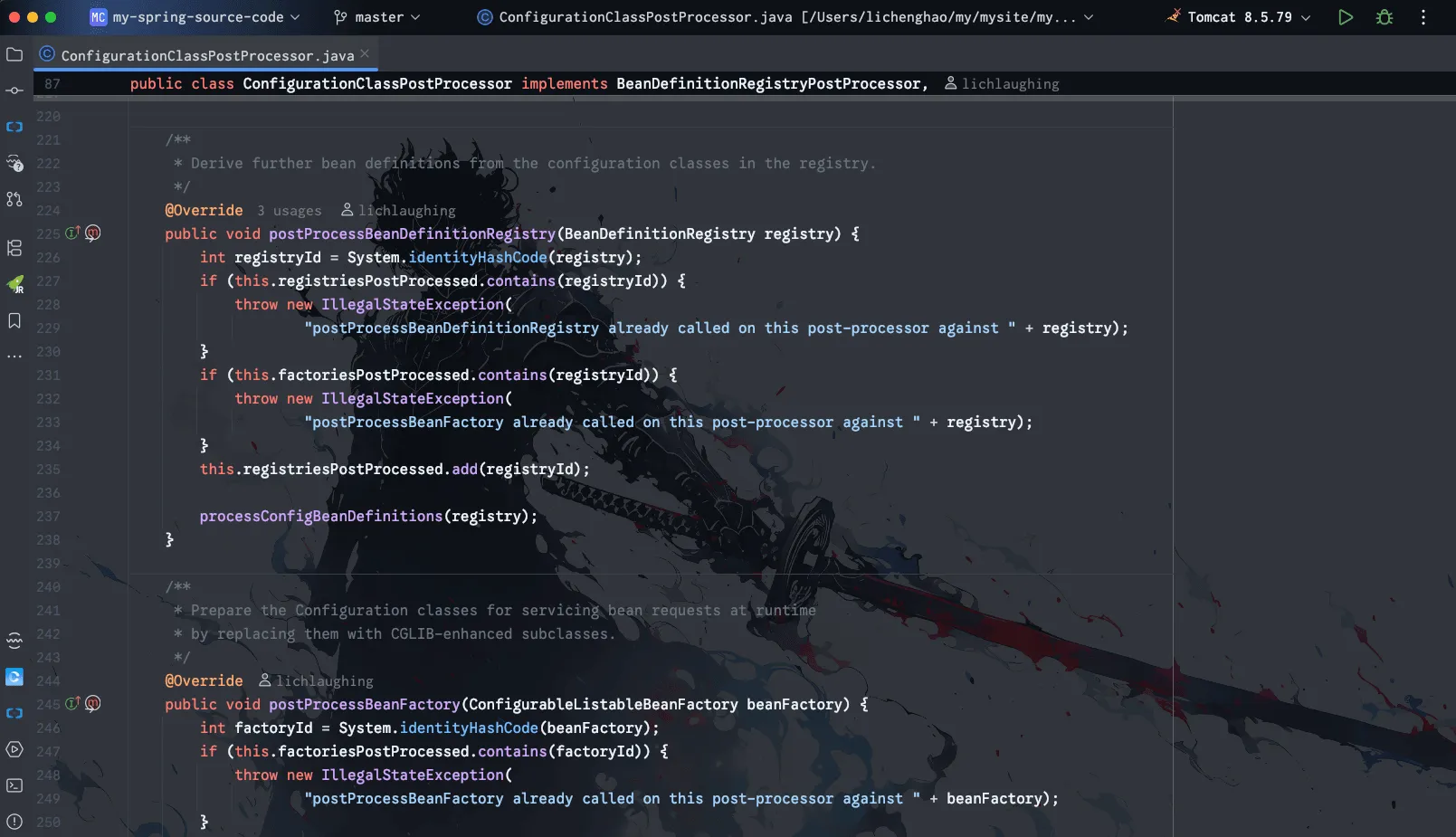The image size is (1456, 837).
Task: Click the '3 usages' inlay hint
Action: [x=289, y=211]
